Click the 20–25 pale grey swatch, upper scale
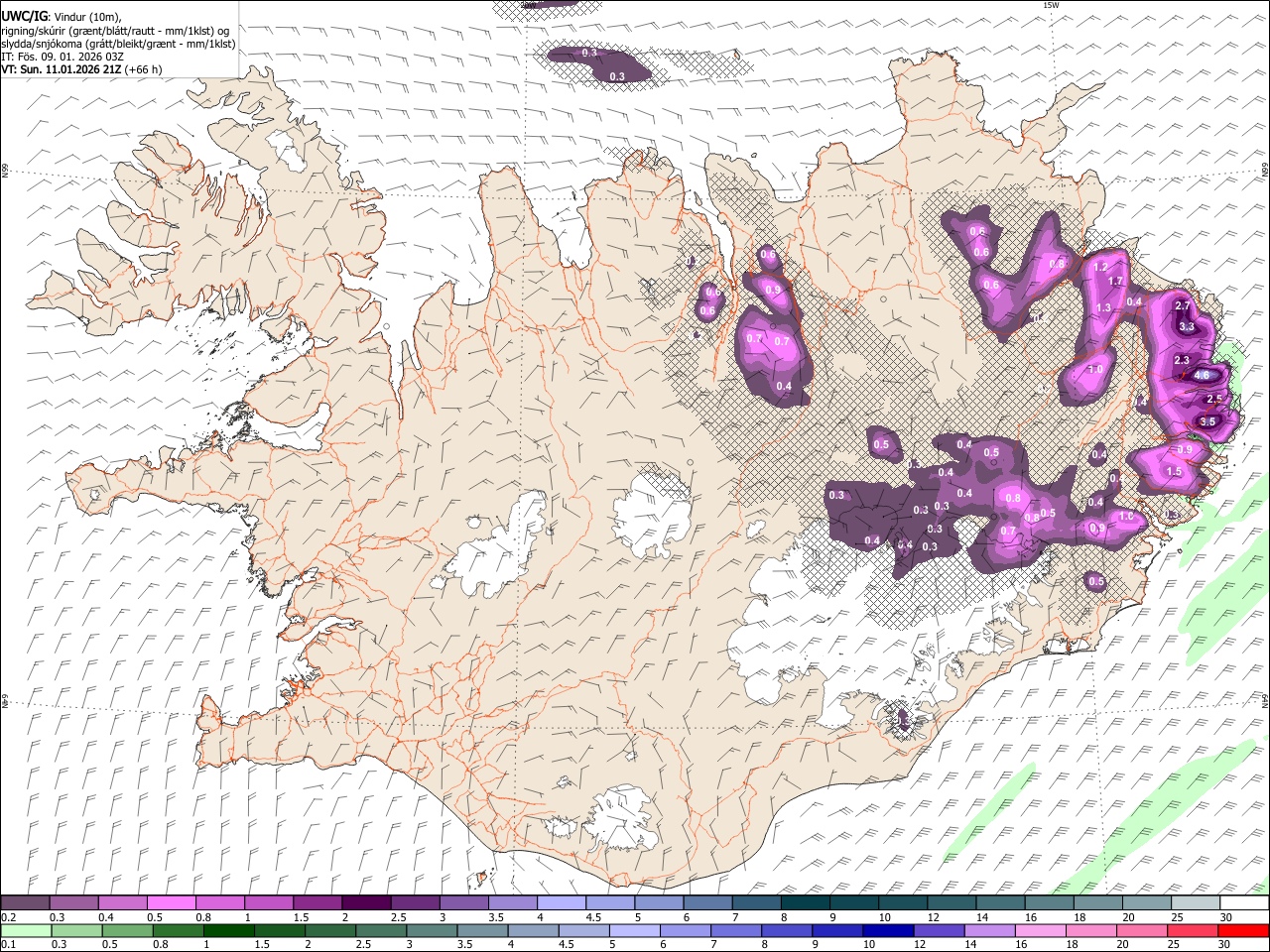The height and width of the screenshot is (952, 1270). [1147, 903]
